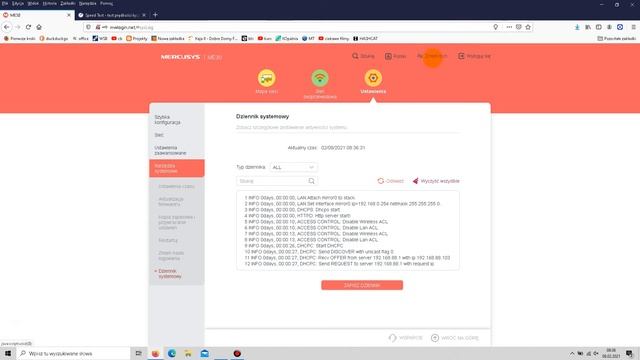Select the Ustawienia gear icon
The height and width of the screenshot is (360, 640).
pos(373,78)
